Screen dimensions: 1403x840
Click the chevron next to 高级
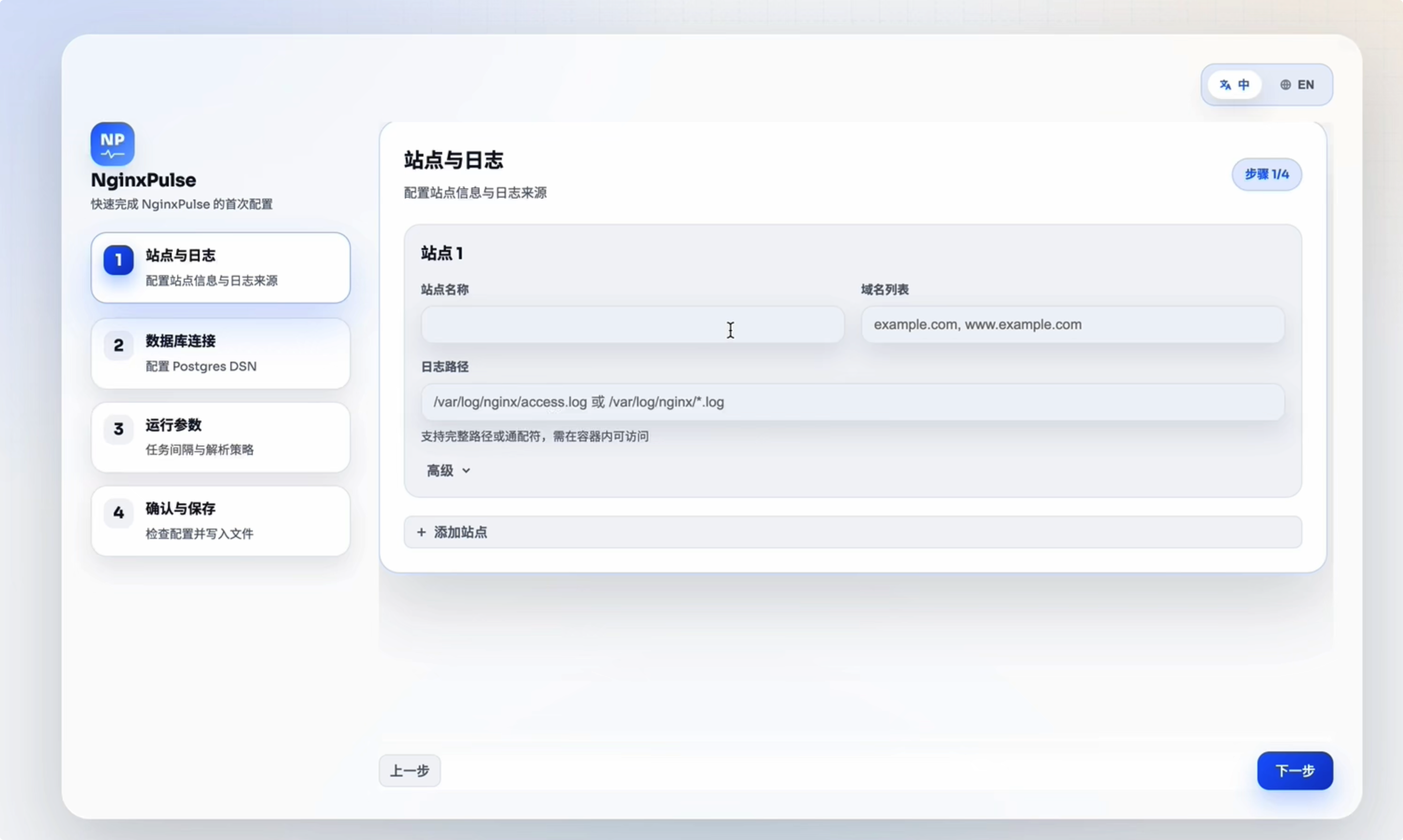coord(466,471)
